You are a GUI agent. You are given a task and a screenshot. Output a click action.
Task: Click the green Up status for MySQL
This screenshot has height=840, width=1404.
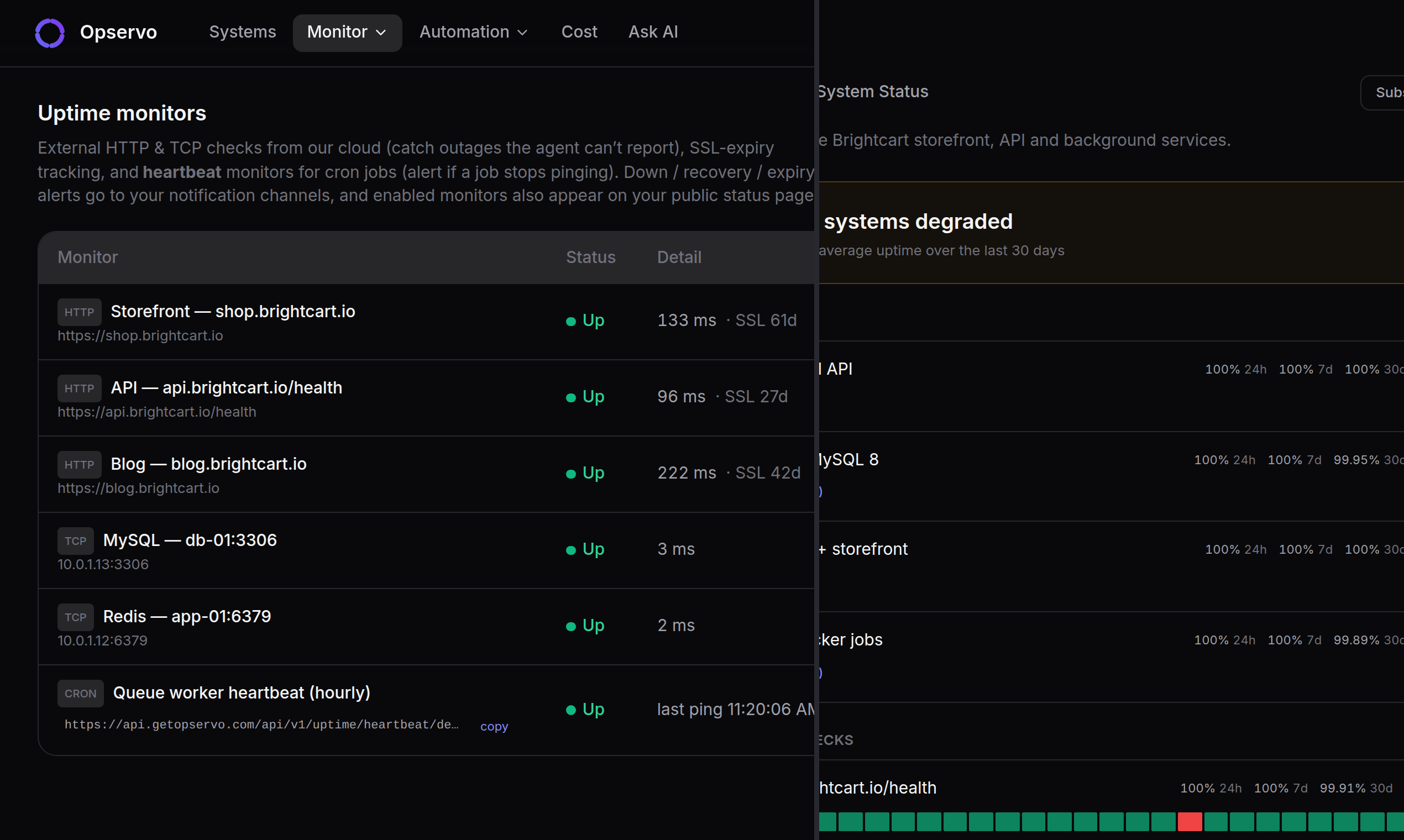point(585,549)
